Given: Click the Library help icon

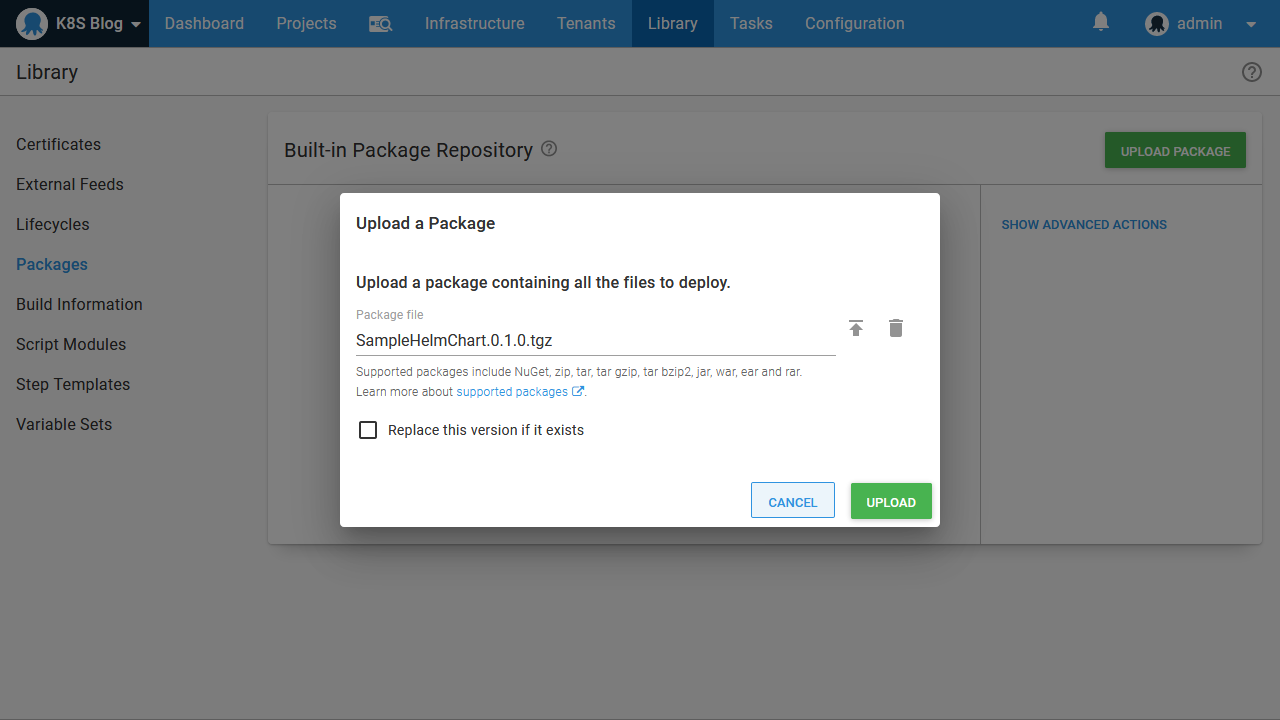Looking at the screenshot, I should [x=1251, y=72].
